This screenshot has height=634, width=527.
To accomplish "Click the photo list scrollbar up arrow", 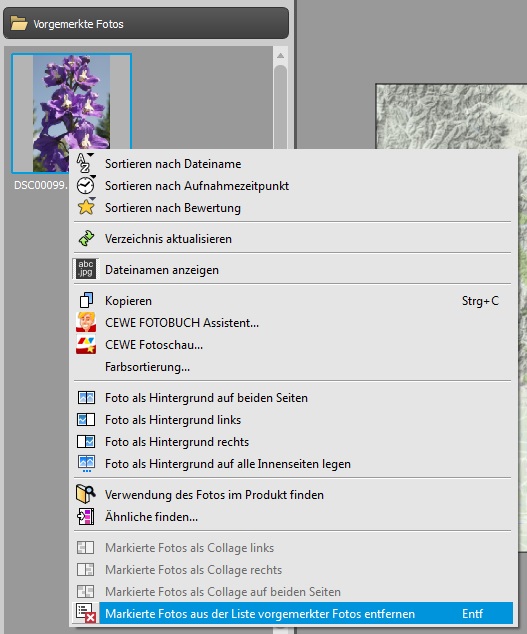I will pos(280,56).
